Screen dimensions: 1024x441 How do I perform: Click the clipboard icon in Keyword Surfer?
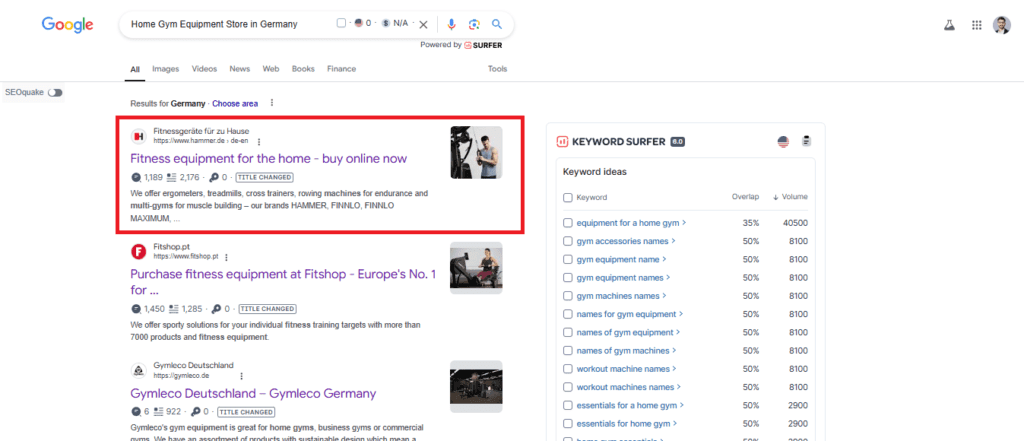click(x=806, y=142)
